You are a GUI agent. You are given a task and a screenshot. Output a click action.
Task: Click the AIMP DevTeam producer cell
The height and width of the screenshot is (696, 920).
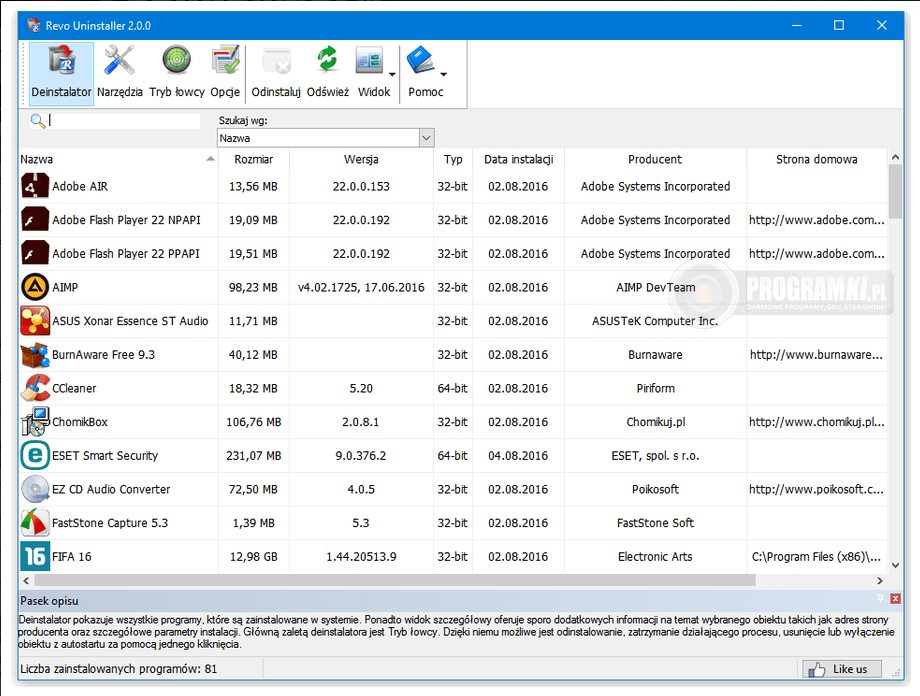(x=655, y=288)
